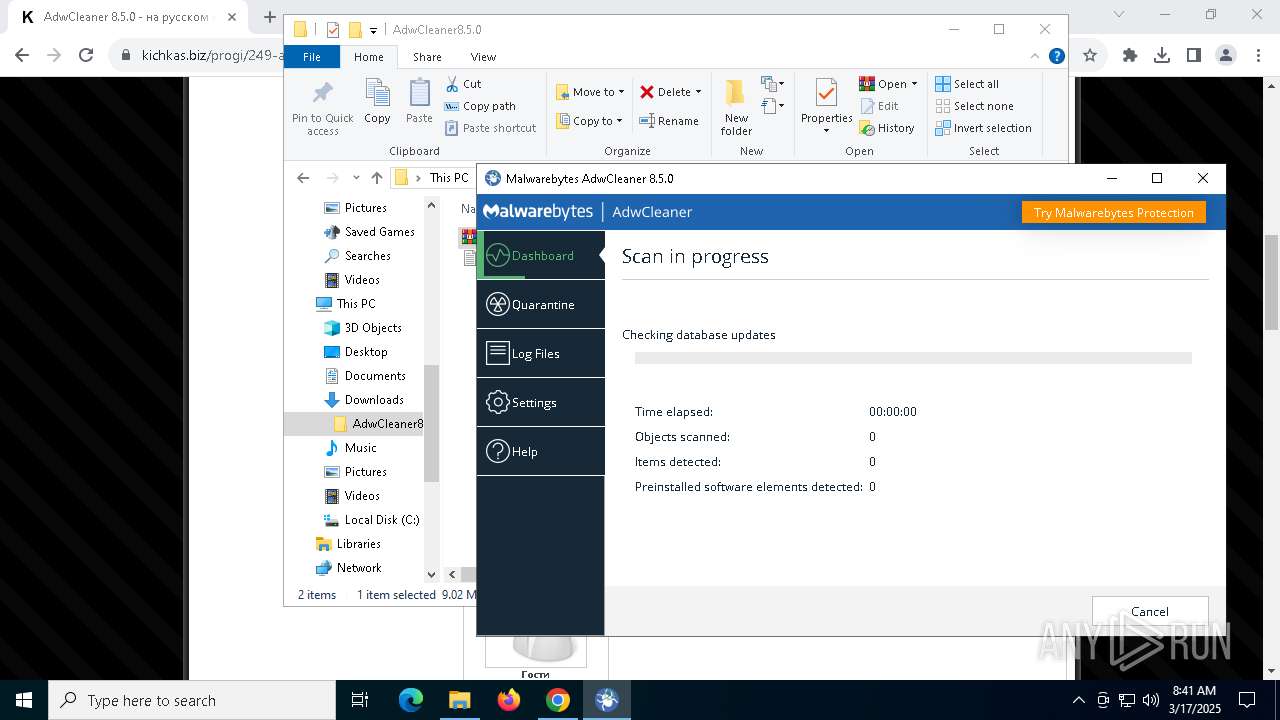Open a new Chrome tab

coord(270,17)
